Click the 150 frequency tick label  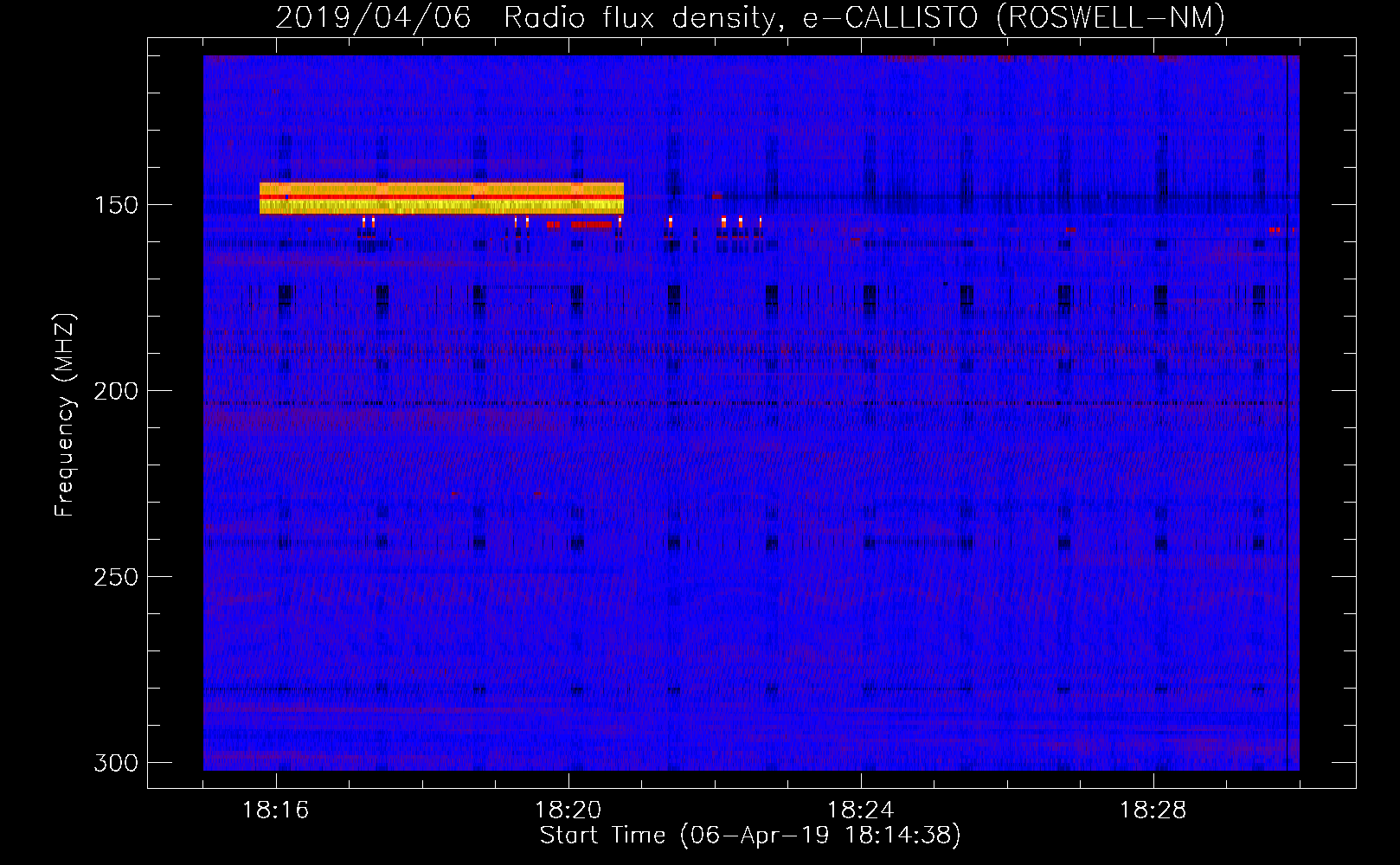(x=116, y=205)
